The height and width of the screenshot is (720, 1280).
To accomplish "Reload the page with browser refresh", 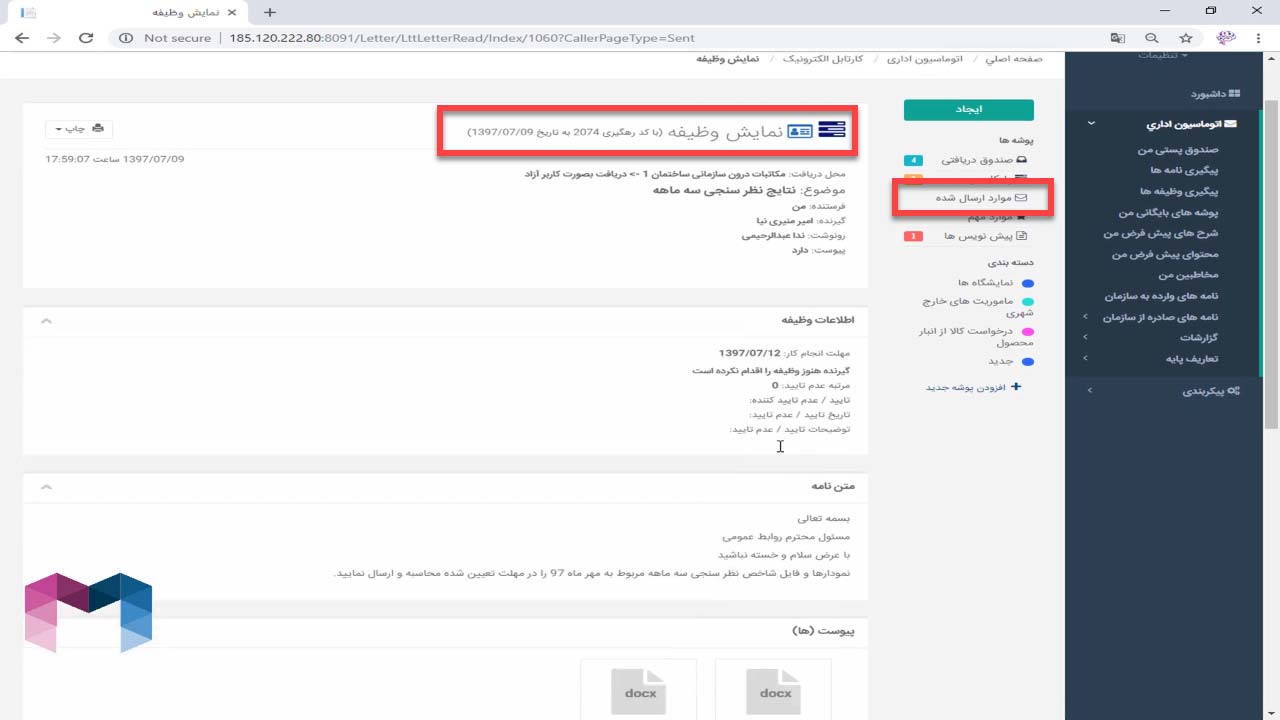I will click(x=86, y=38).
